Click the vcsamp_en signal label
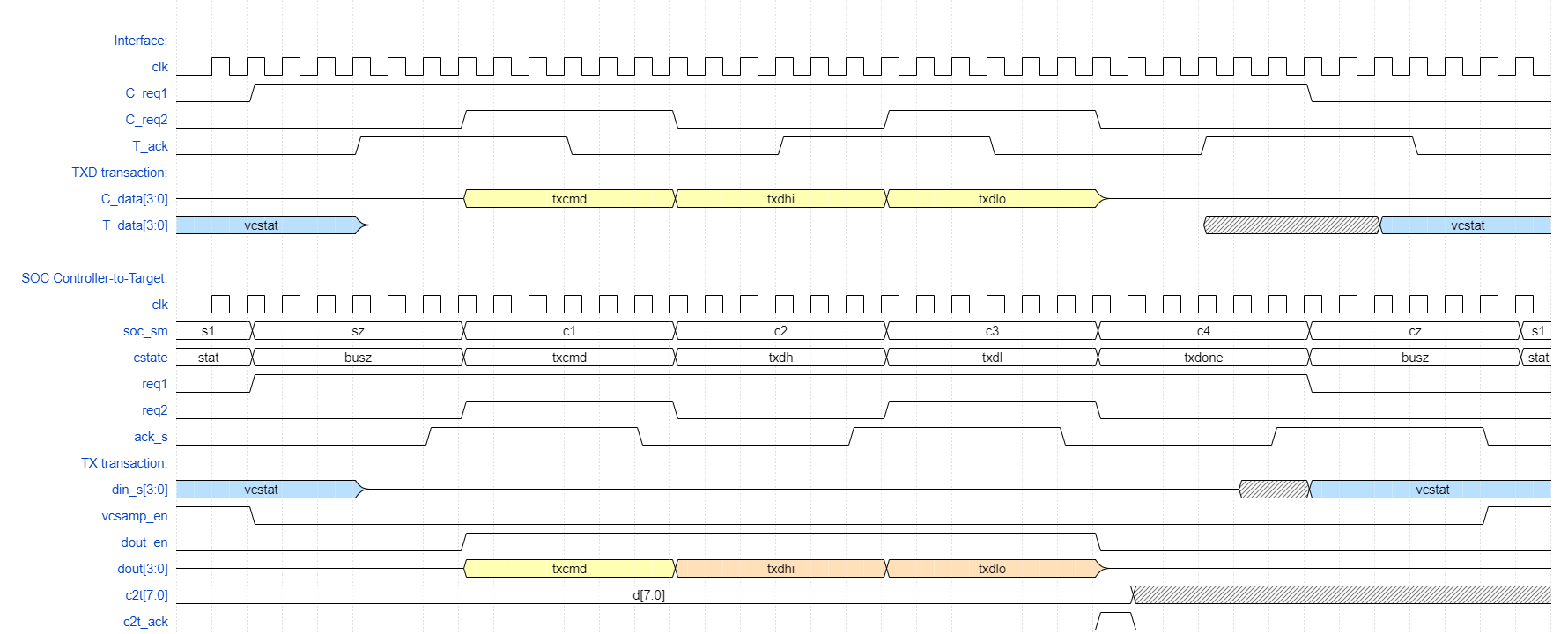The image size is (1568, 634). click(134, 516)
